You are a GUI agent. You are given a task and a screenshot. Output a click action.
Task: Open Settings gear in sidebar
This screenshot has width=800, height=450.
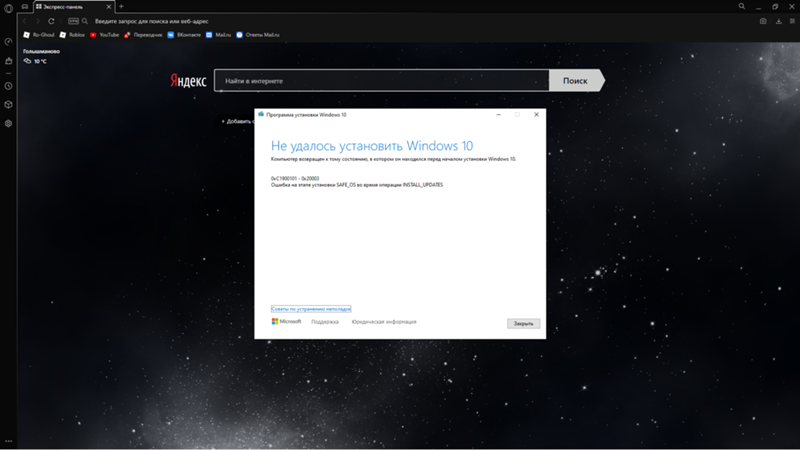(x=8, y=123)
